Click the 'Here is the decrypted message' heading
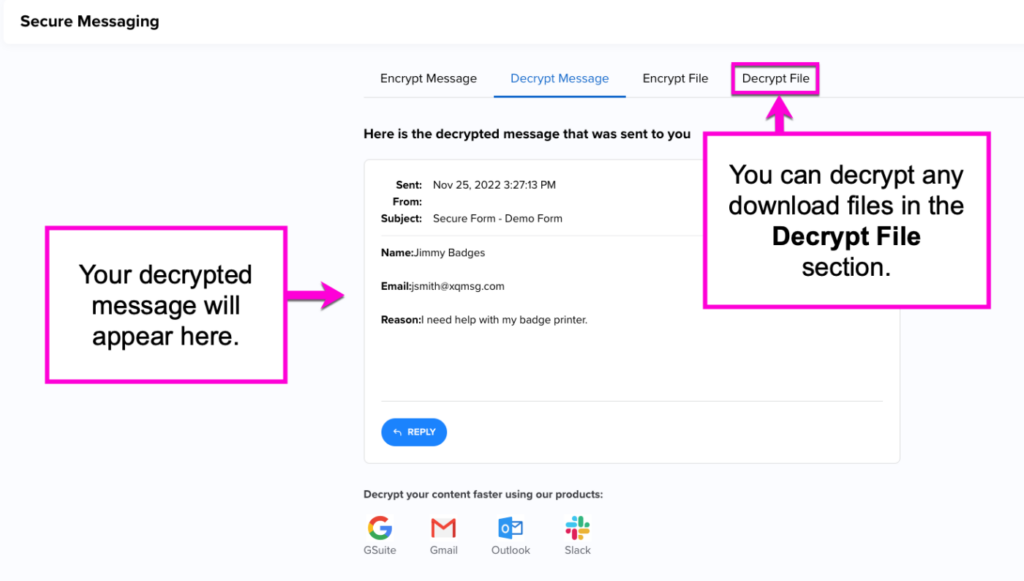 pos(527,134)
